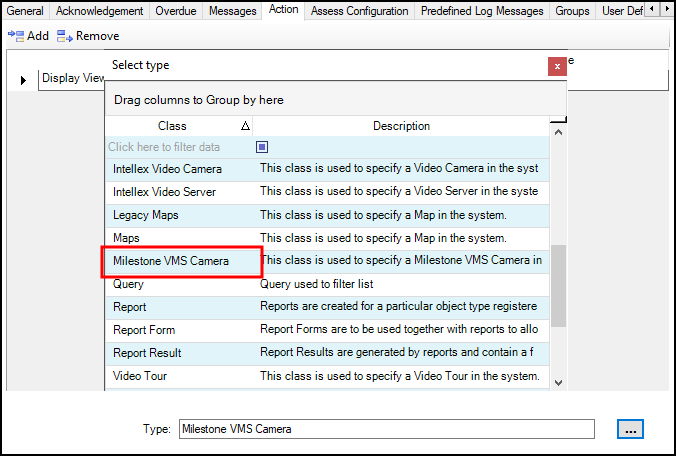Click the scrollbar down arrow in the type list

tap(558, 383)
